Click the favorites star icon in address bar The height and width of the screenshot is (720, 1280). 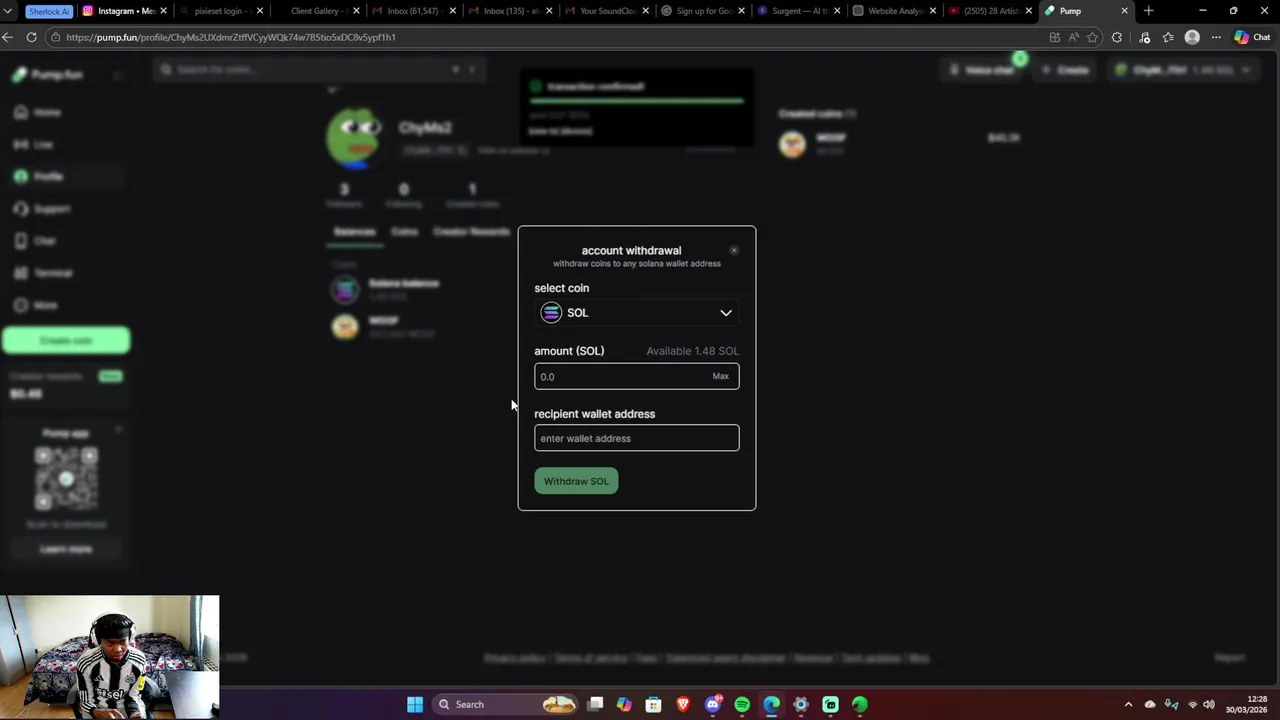click(x=1093, y=37)
